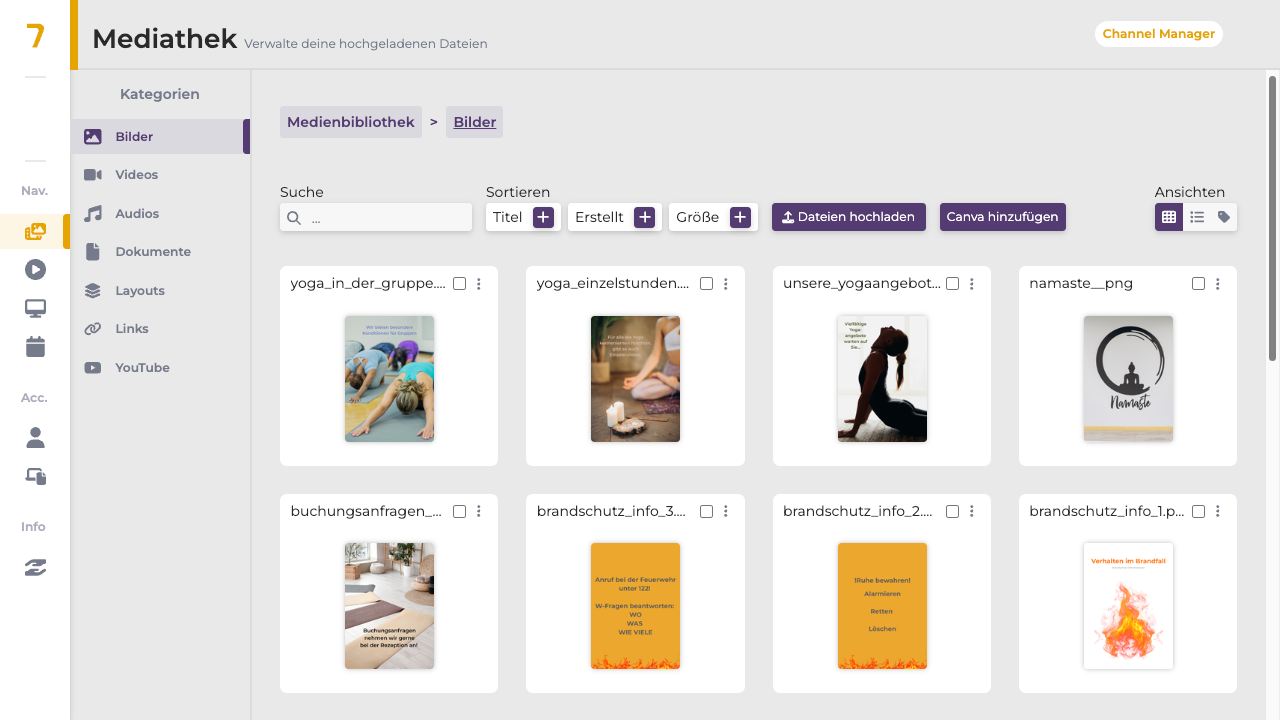Select checkbox for buchungsanfragen
Viewport: 1280px width, 720px height.
click(x=460, y=511)
